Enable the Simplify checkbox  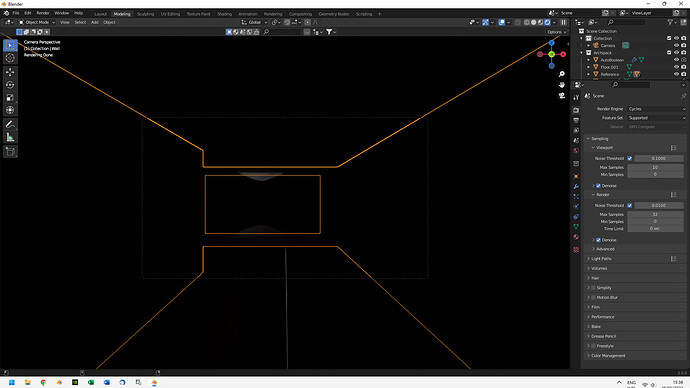[x=593, y=288]
